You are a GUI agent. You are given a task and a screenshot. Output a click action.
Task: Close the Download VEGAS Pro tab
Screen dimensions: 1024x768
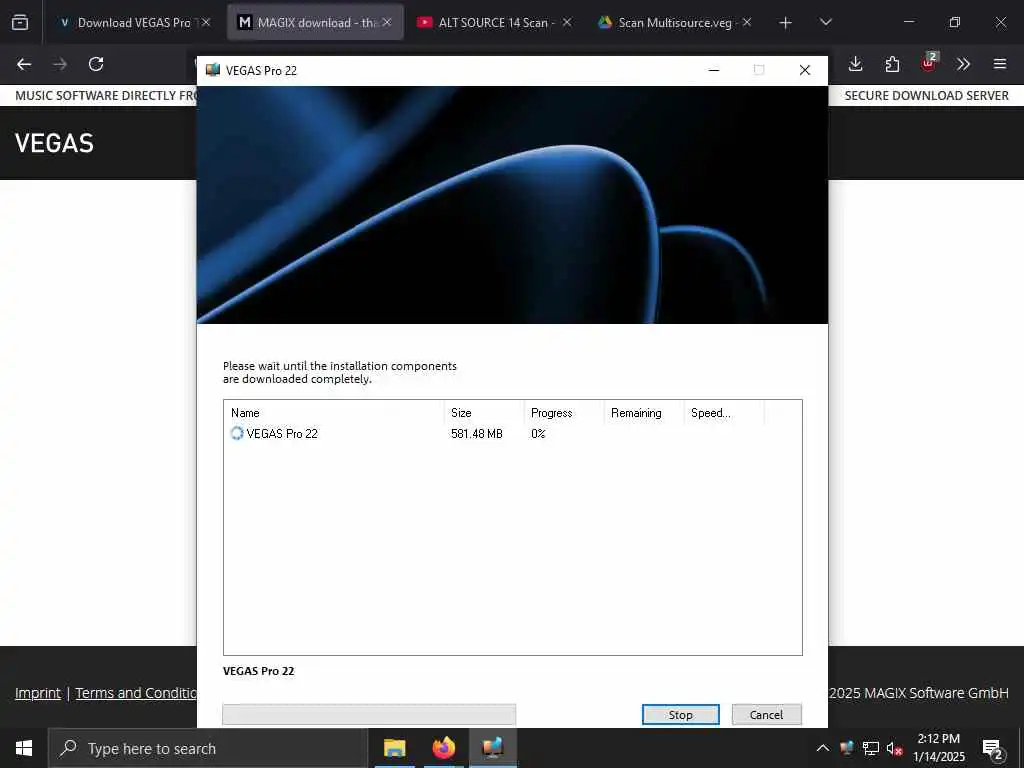tap(206, 22)
